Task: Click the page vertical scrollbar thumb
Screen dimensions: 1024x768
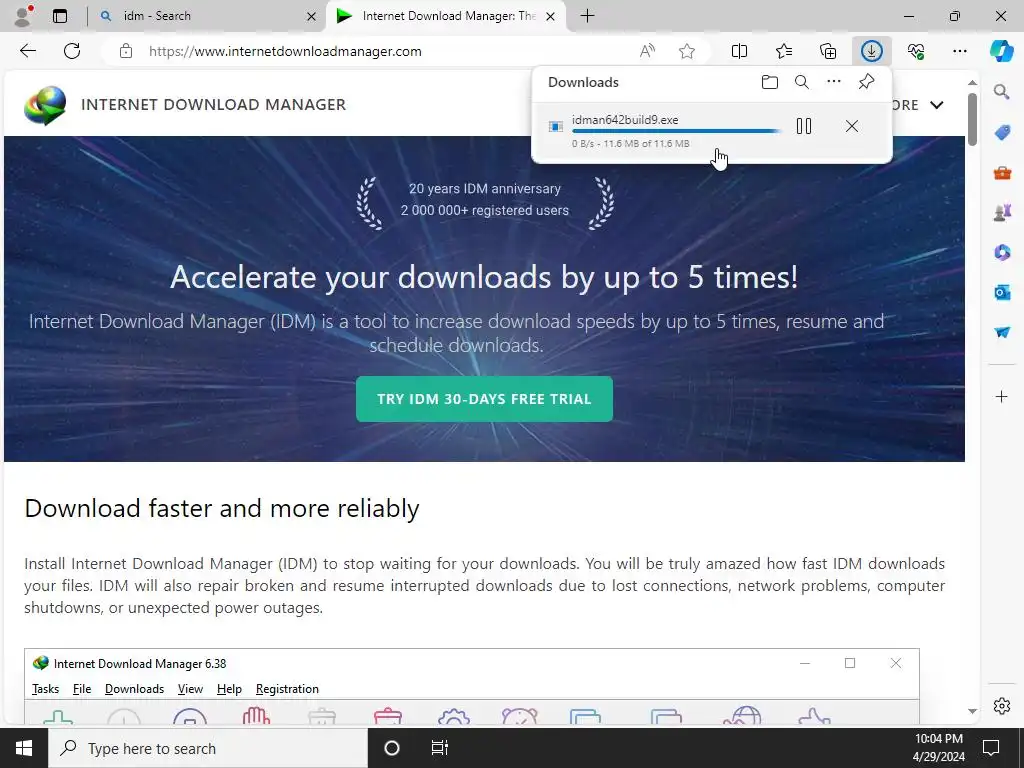Action: [972, 120]
